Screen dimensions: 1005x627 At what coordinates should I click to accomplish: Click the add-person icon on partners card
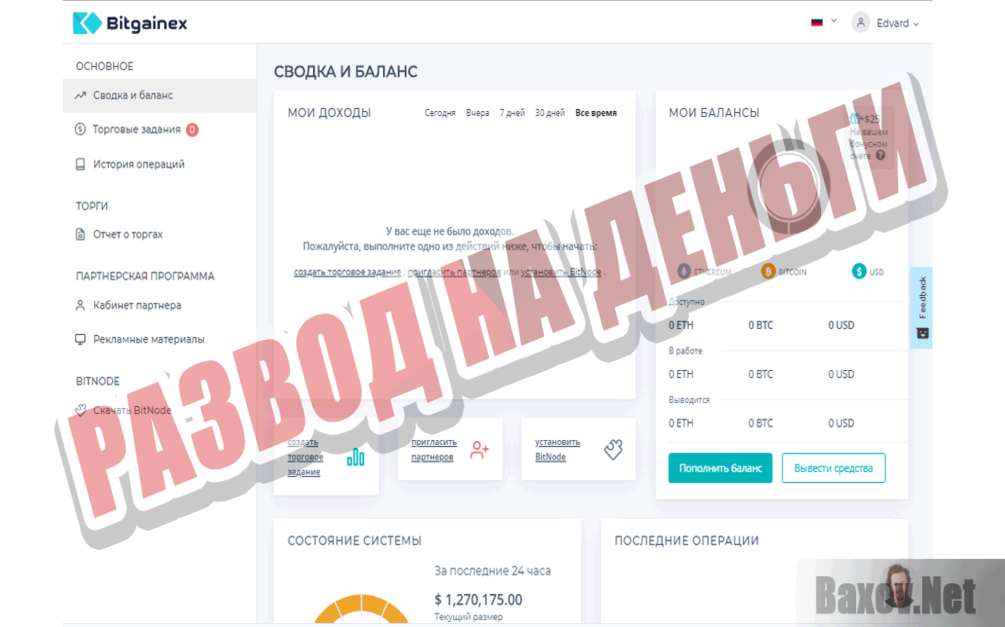point(479,449)
